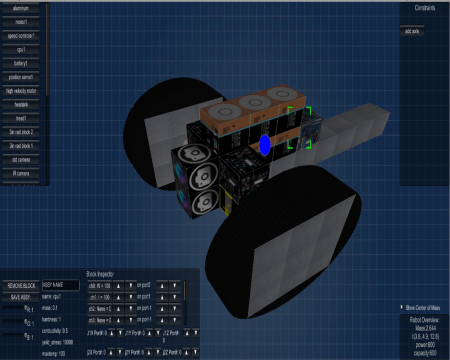
Task: Choose the IR camera block
Action: [x=21, y=173]
